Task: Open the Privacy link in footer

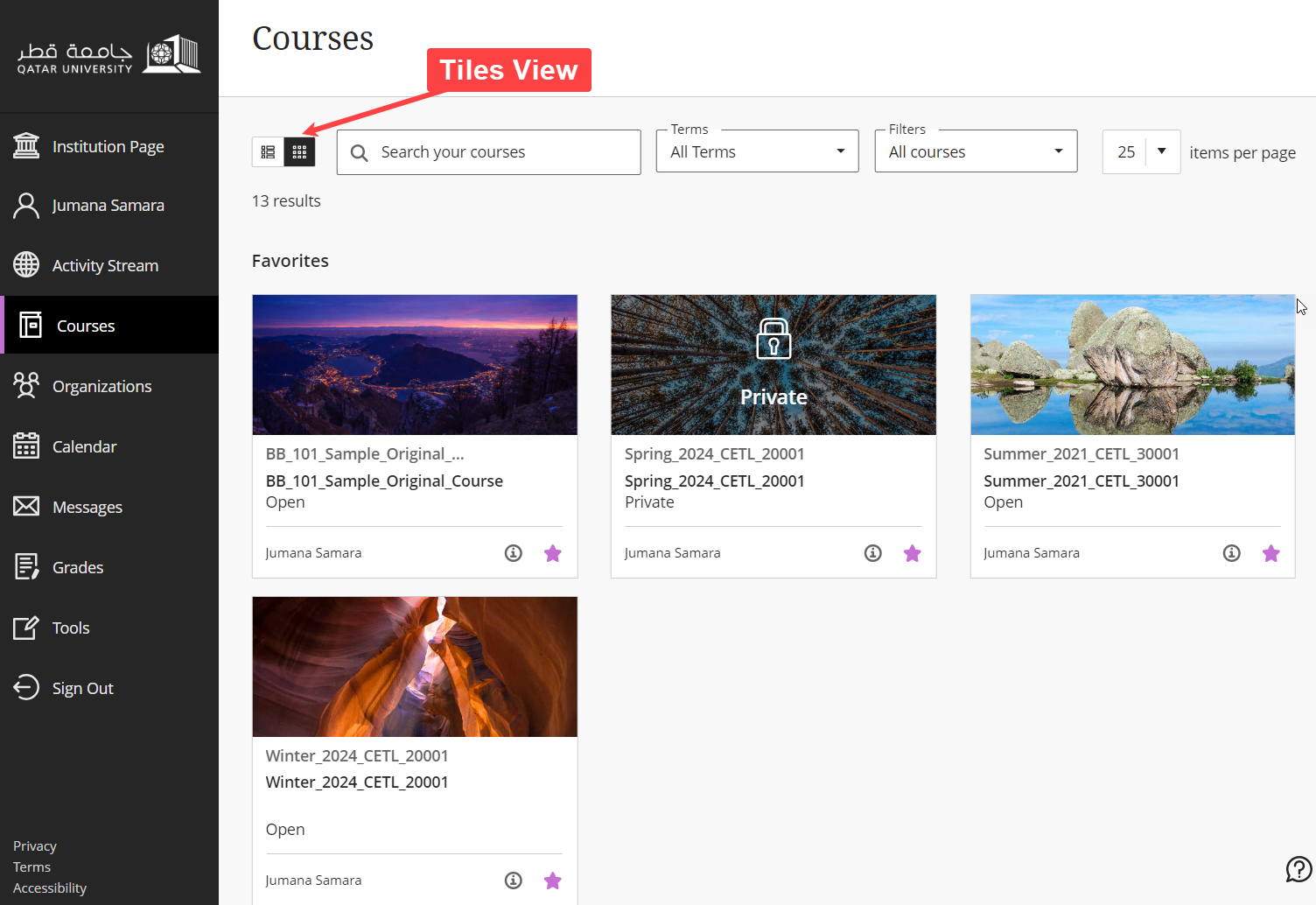Action: [35, 846]
